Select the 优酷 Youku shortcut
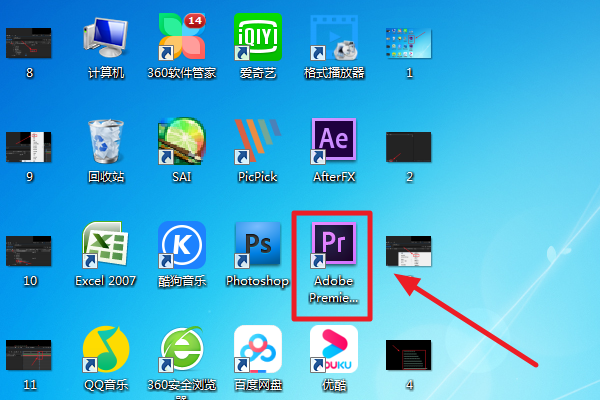The image size is (600, 400). (334, 349)
